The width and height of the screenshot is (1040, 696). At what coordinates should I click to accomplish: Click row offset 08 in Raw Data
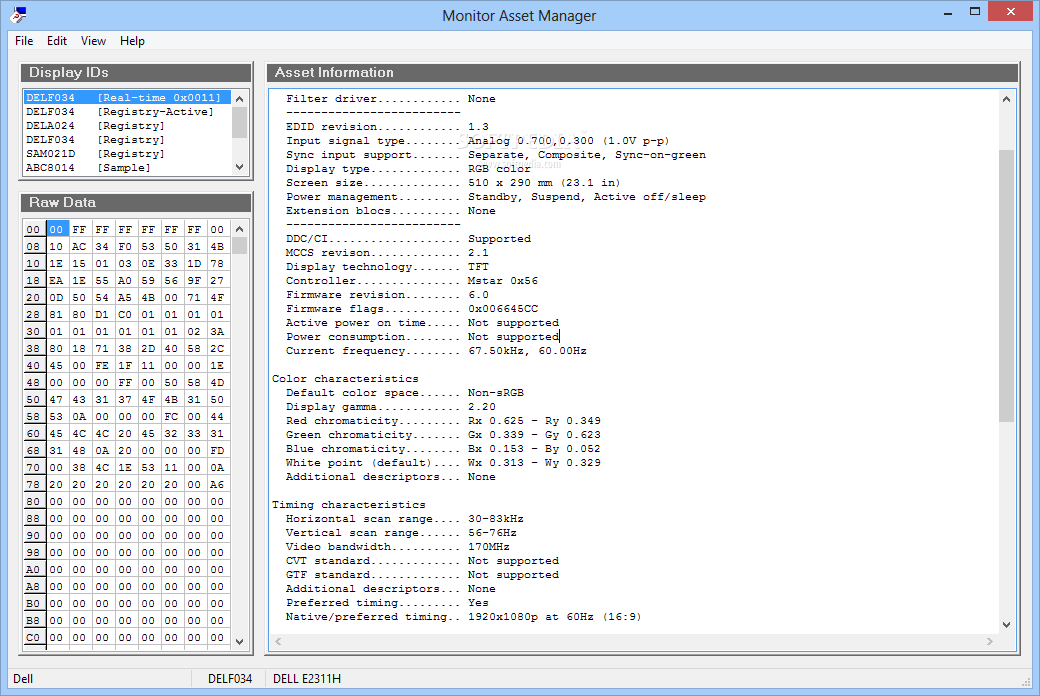[33, 247]
